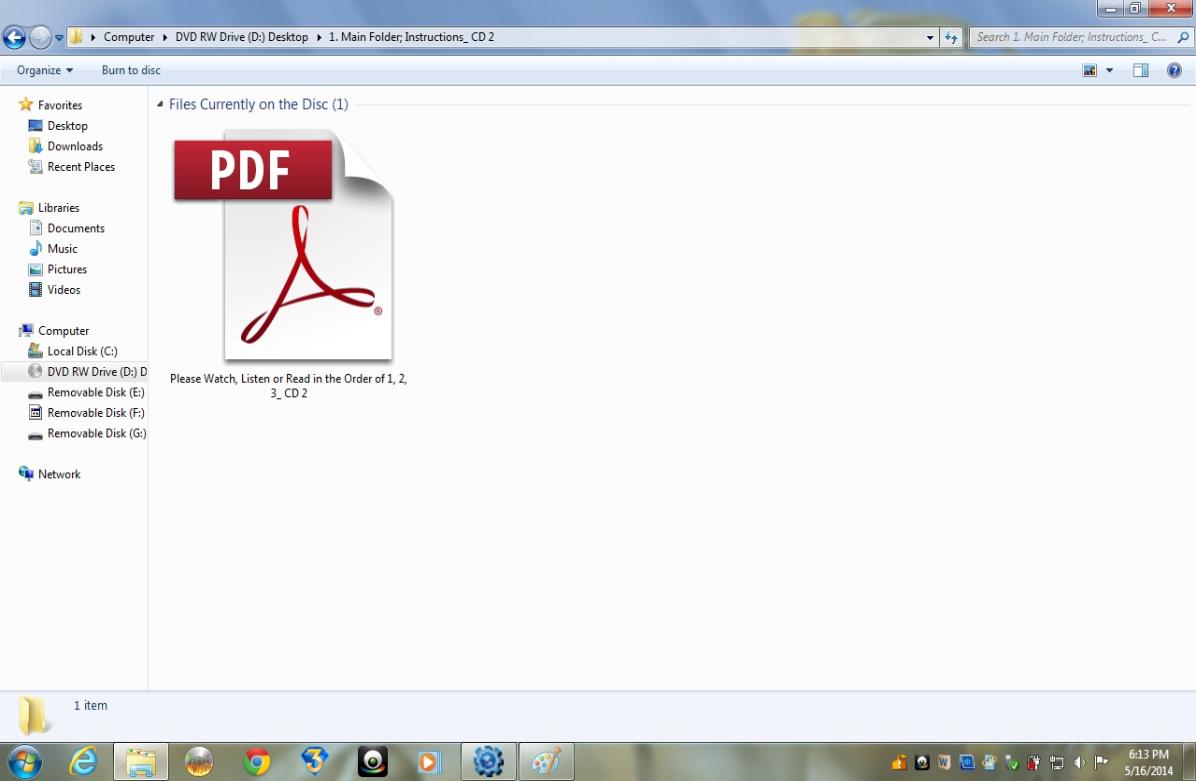Open the blue number 3 shield taskbar icon
This screenshot has height=781, width=1196.
(x=314, y=761)
